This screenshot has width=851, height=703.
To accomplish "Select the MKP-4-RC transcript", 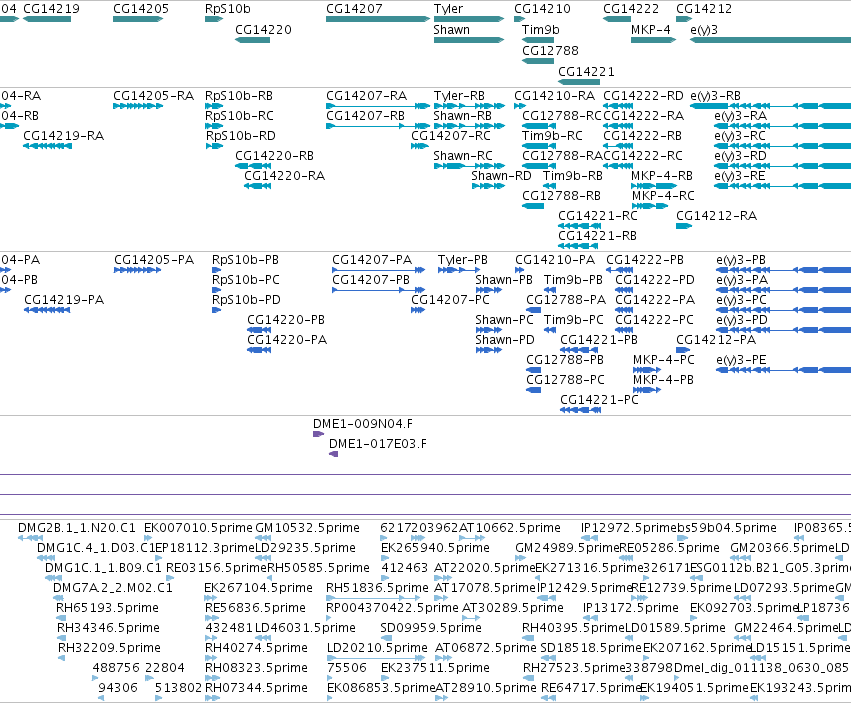I will 650,206.
